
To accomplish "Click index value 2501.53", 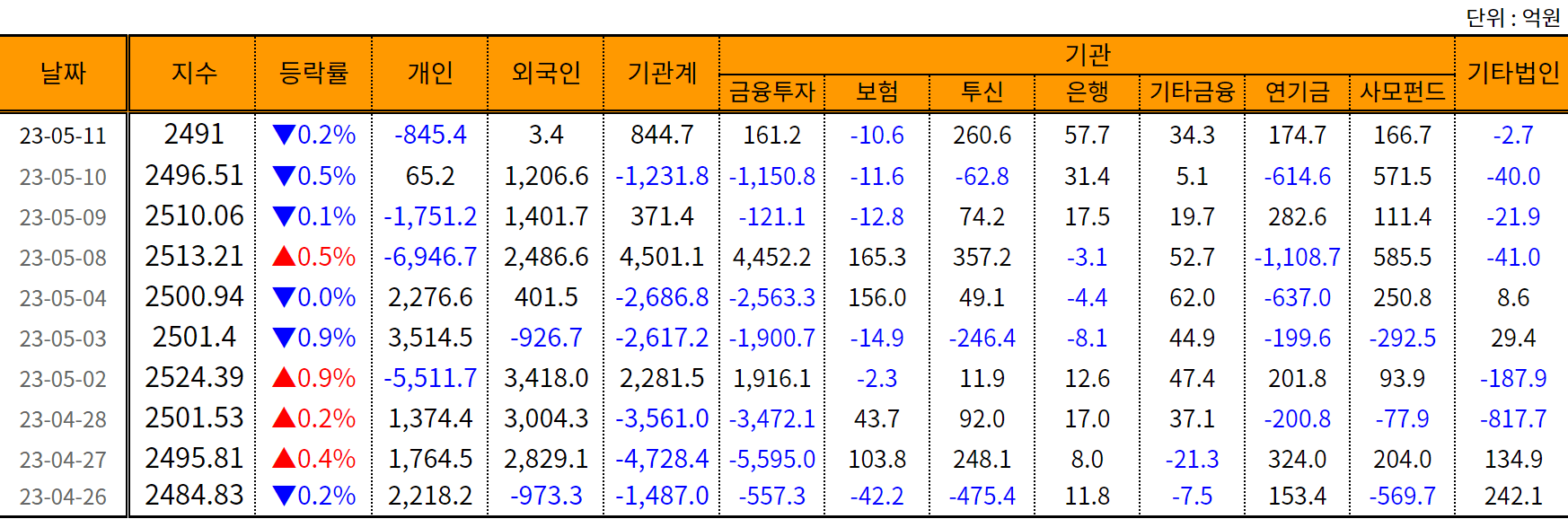I will (194, 418).
